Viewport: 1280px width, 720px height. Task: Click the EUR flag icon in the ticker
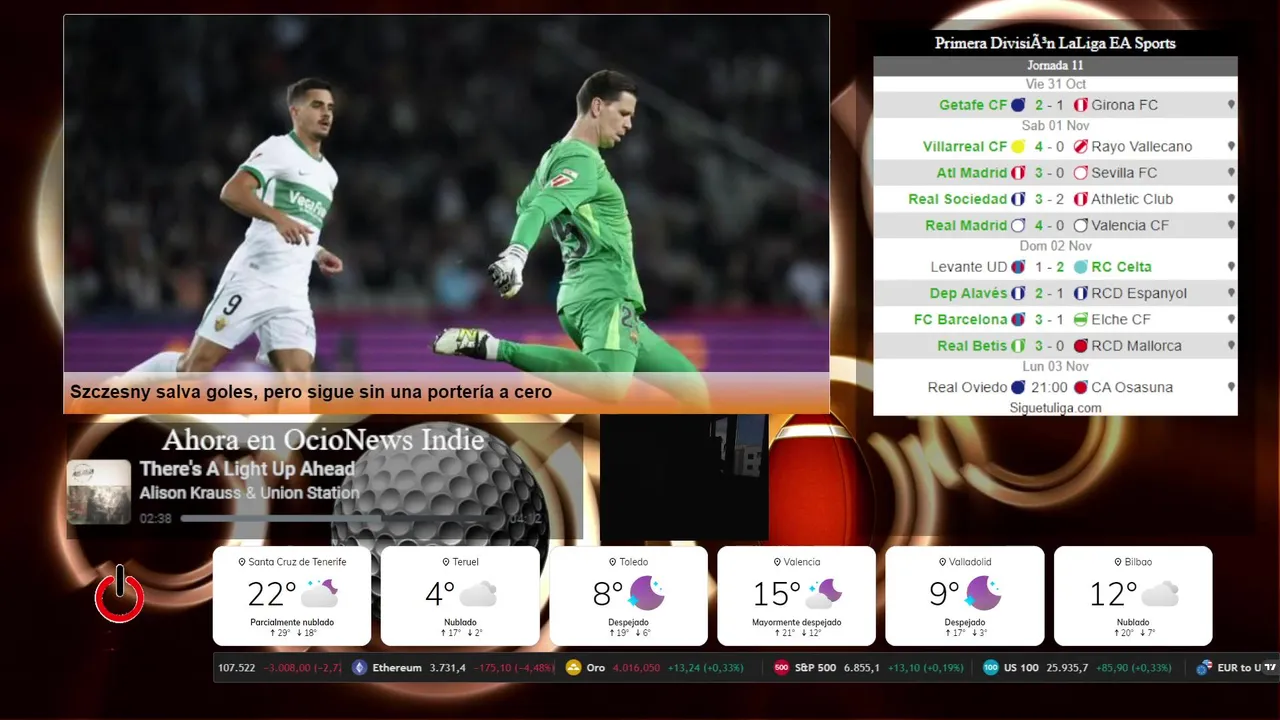point(1204,668)
